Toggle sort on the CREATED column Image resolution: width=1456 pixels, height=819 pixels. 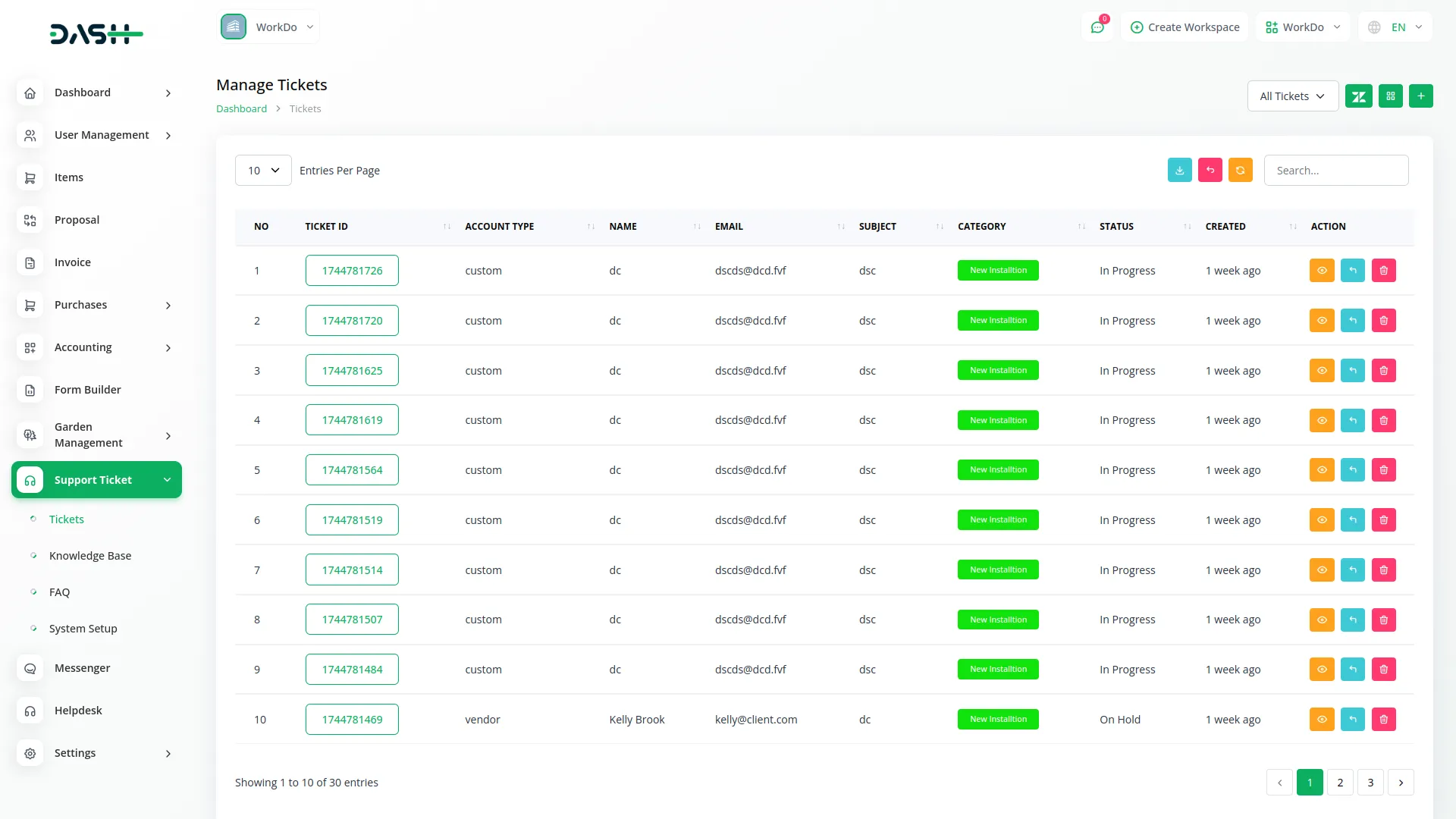coord(1293,226)
